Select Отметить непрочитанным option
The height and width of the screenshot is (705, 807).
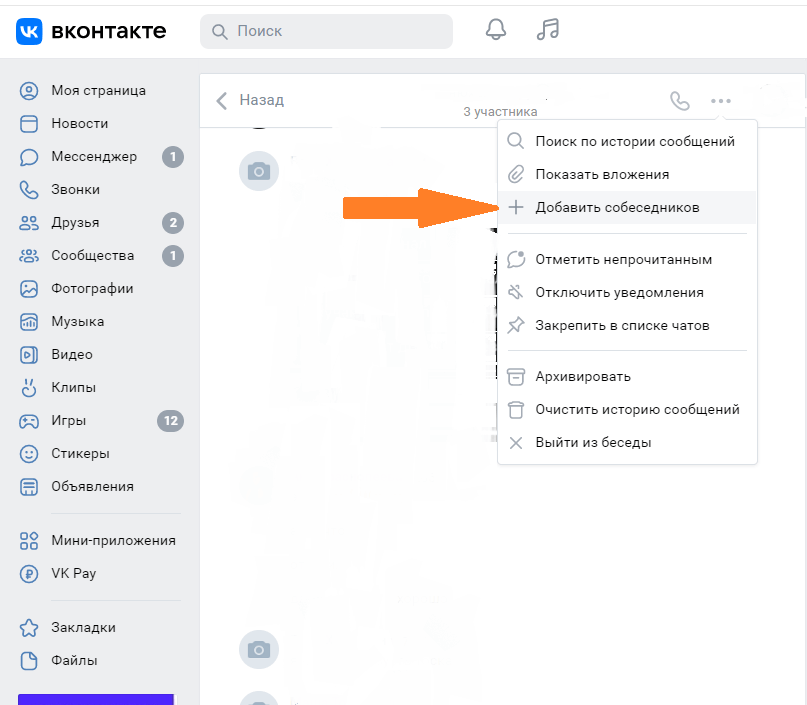click(x=623, y=259)
